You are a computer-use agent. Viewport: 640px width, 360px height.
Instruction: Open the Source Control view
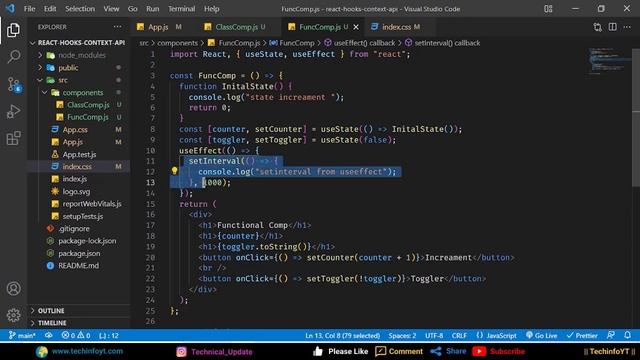13,84
